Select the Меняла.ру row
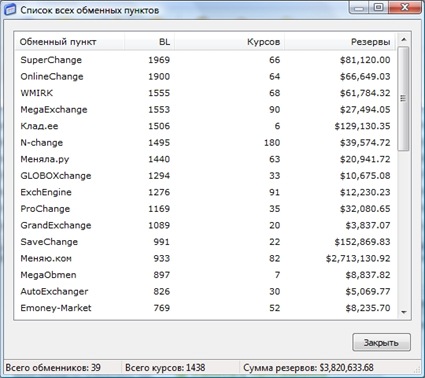Image resolution: width=425 pixels, height=378 pixels. 205,159
